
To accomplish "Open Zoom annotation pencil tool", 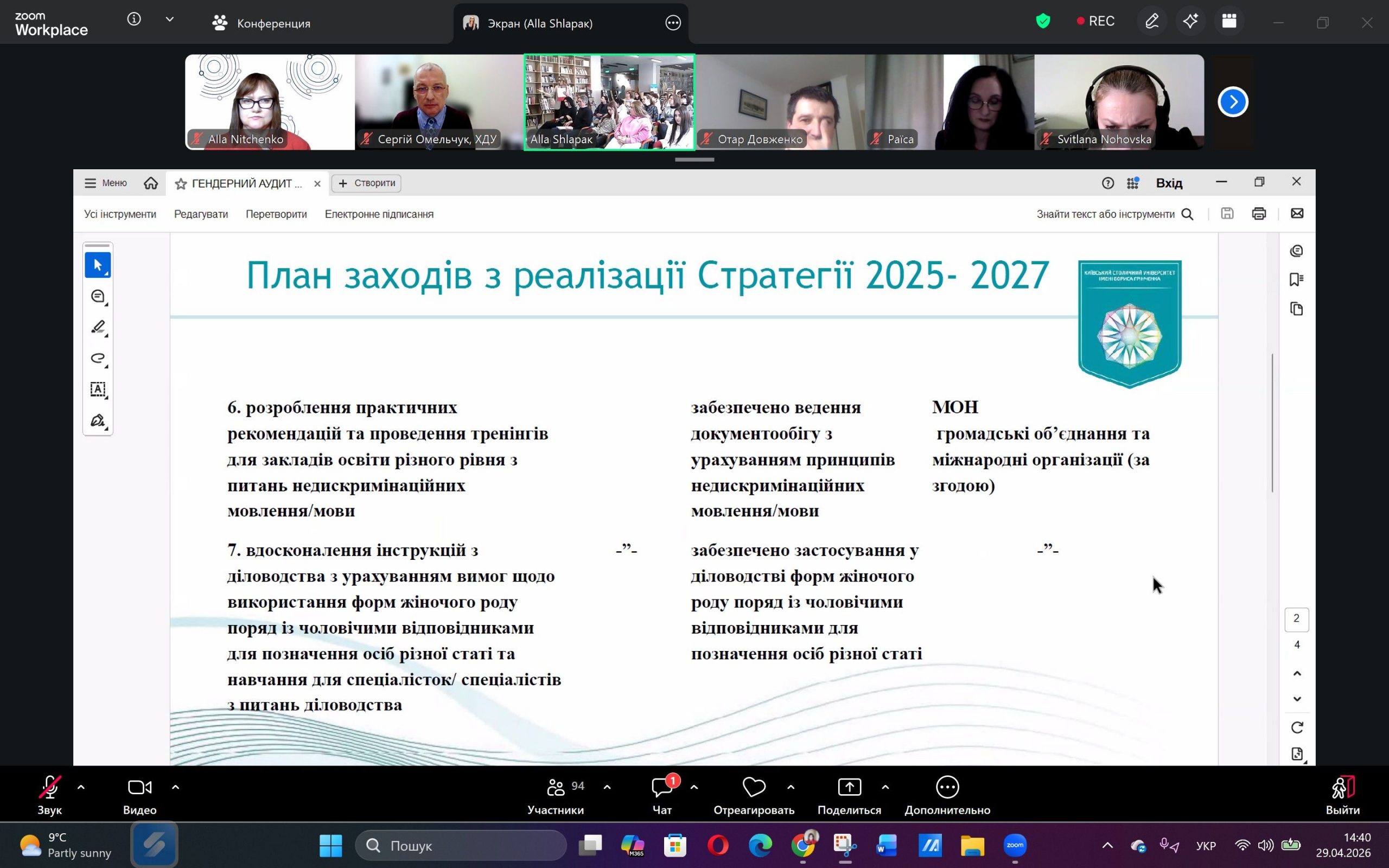I will [x=1151, y=22].
